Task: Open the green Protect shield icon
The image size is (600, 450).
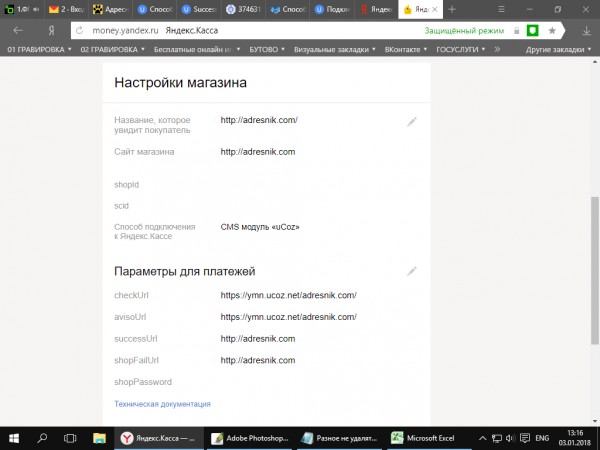Action: pyautogui.click(x=532, y=31)
